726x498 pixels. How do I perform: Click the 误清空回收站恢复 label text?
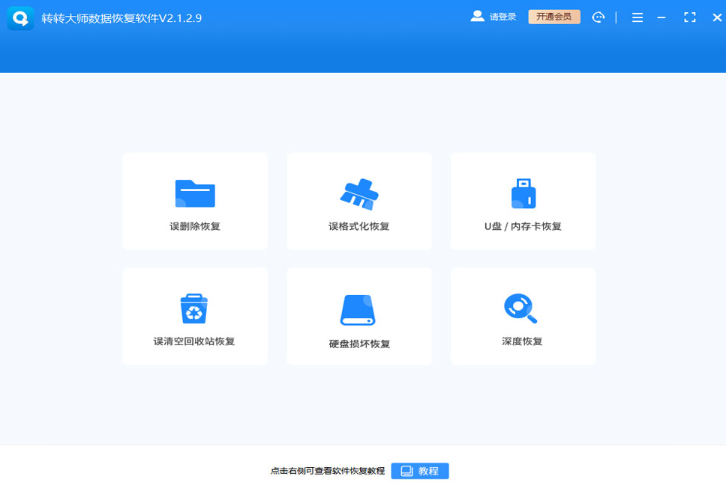(194, 342)
